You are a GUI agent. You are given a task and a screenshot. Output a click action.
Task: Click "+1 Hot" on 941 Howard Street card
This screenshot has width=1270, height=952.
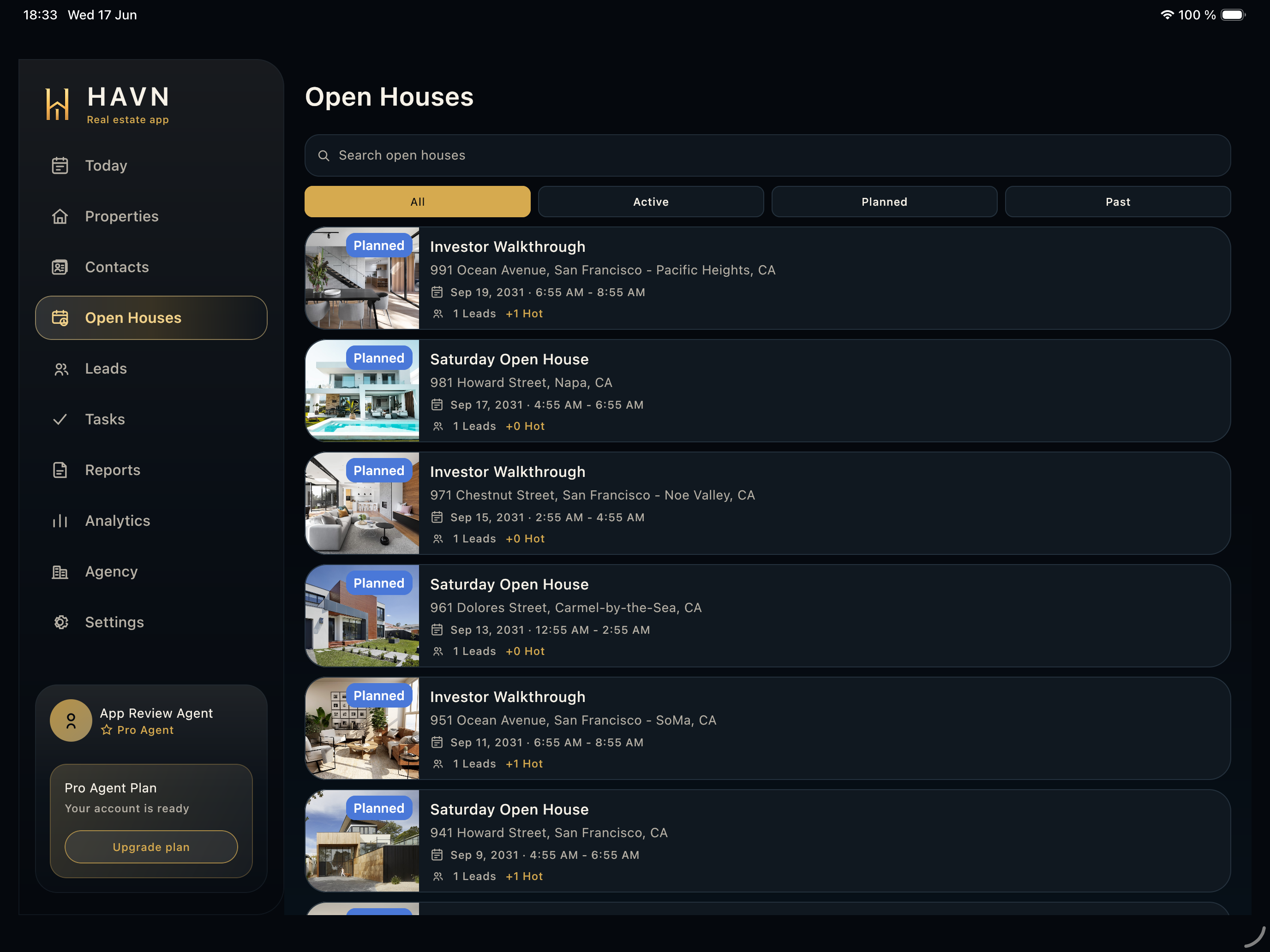524,876
